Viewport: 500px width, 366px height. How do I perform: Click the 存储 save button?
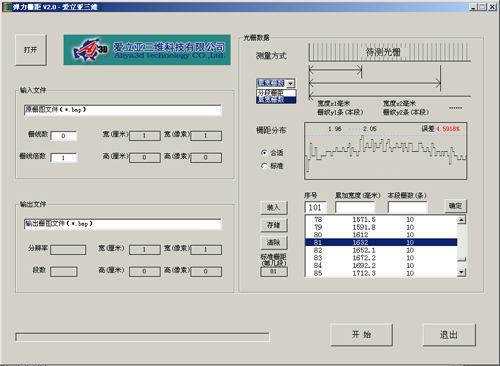(274, 225)
